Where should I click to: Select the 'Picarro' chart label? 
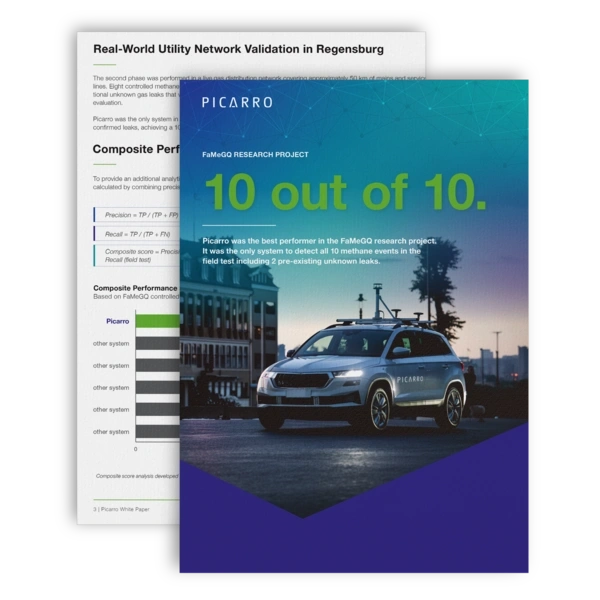117,321
